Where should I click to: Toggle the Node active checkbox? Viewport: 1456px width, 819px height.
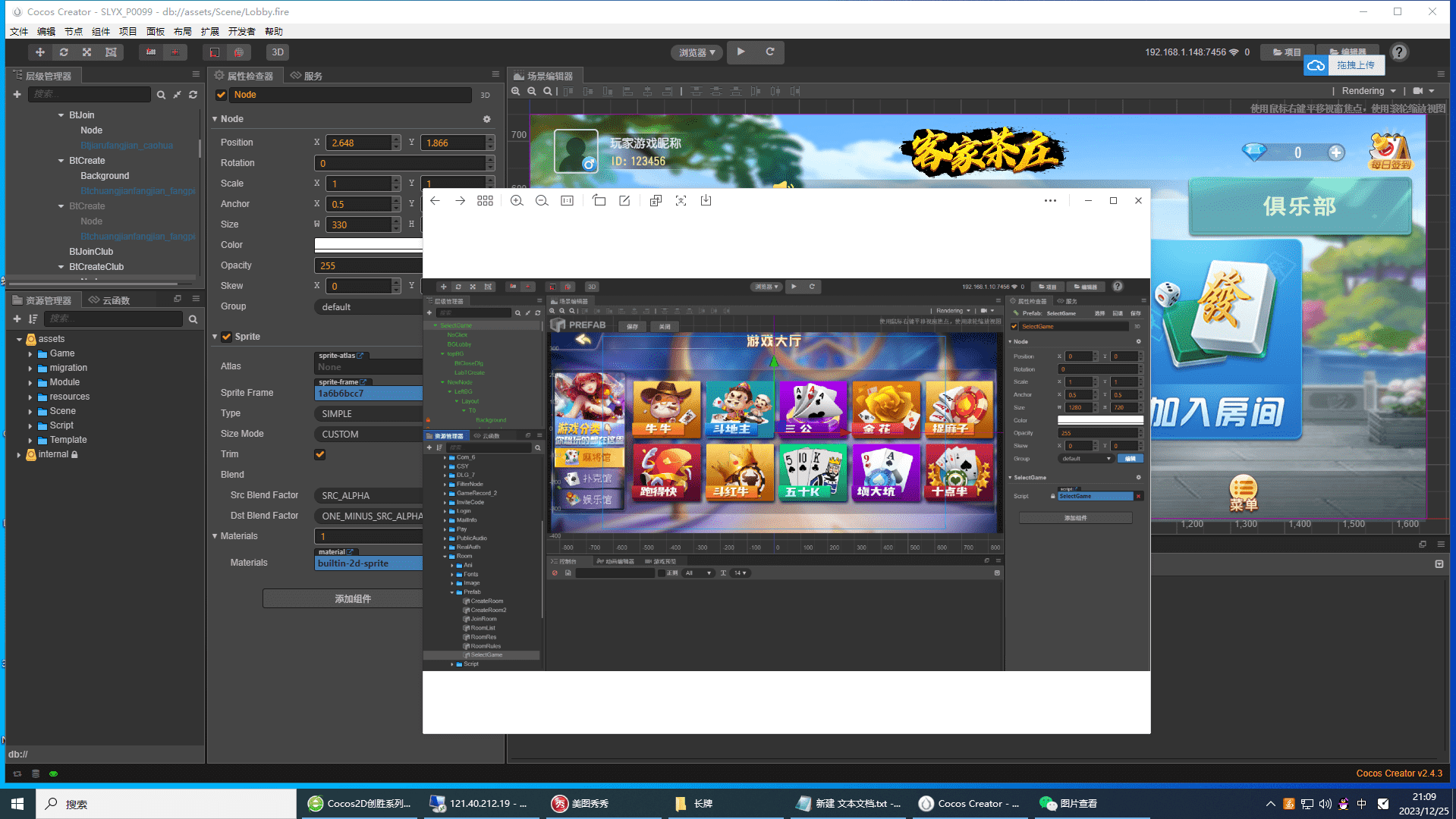pos(222,95)
